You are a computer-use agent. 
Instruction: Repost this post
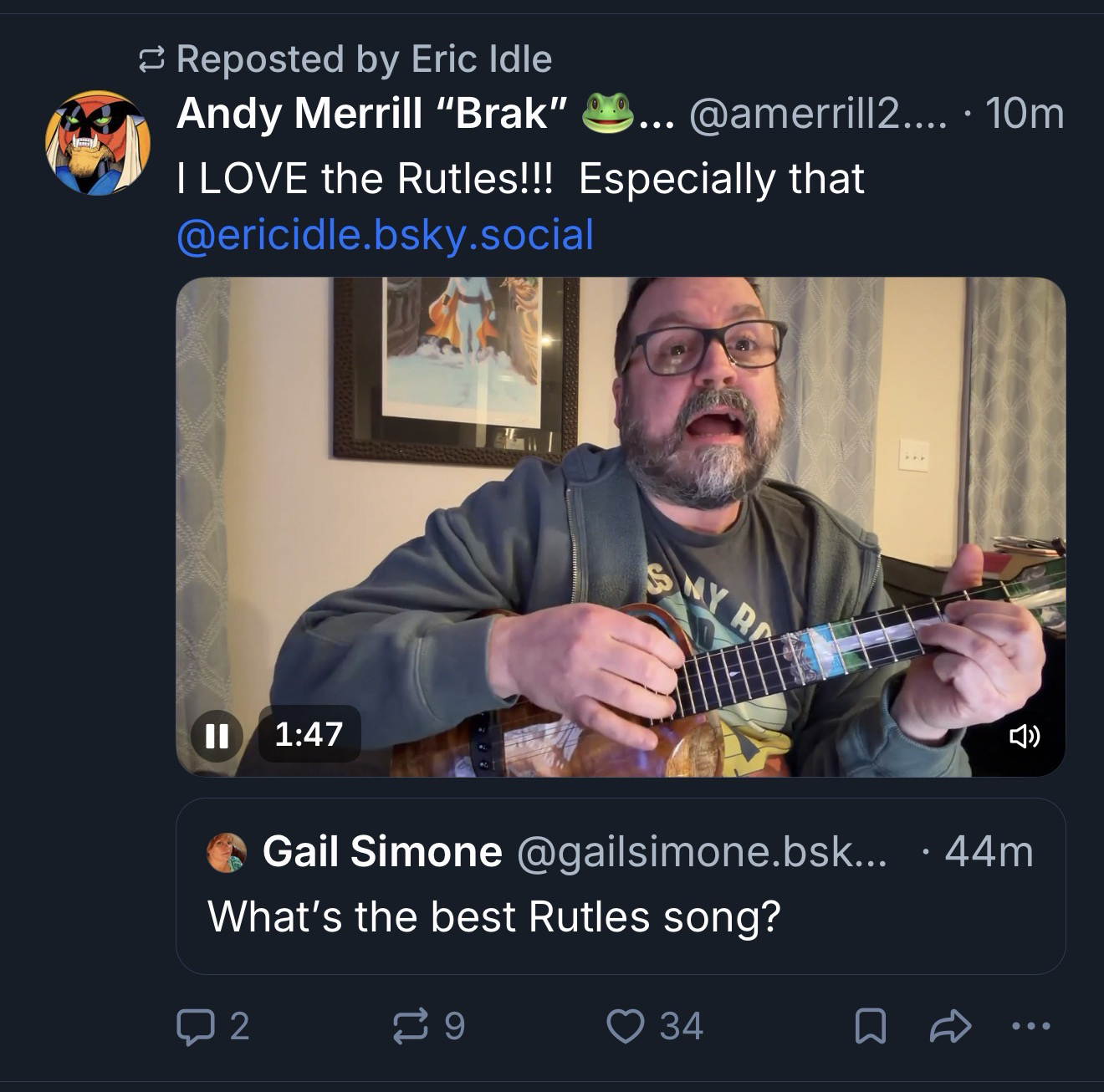point(410,1027)
